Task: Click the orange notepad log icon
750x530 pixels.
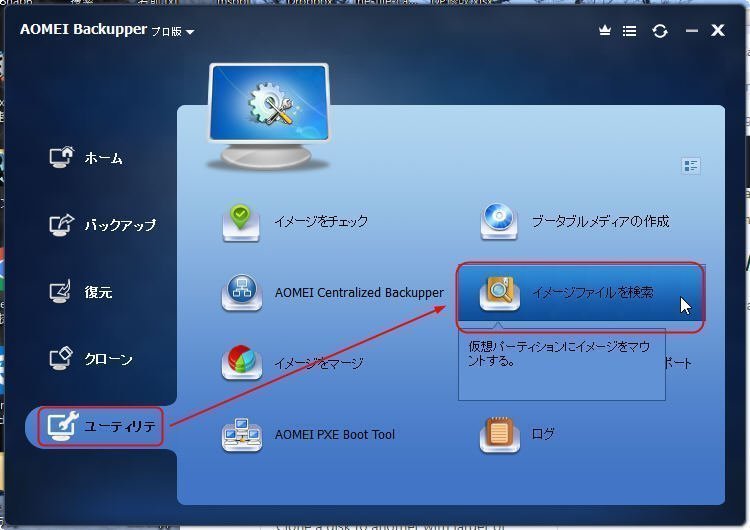Action: tap(499, 434)
